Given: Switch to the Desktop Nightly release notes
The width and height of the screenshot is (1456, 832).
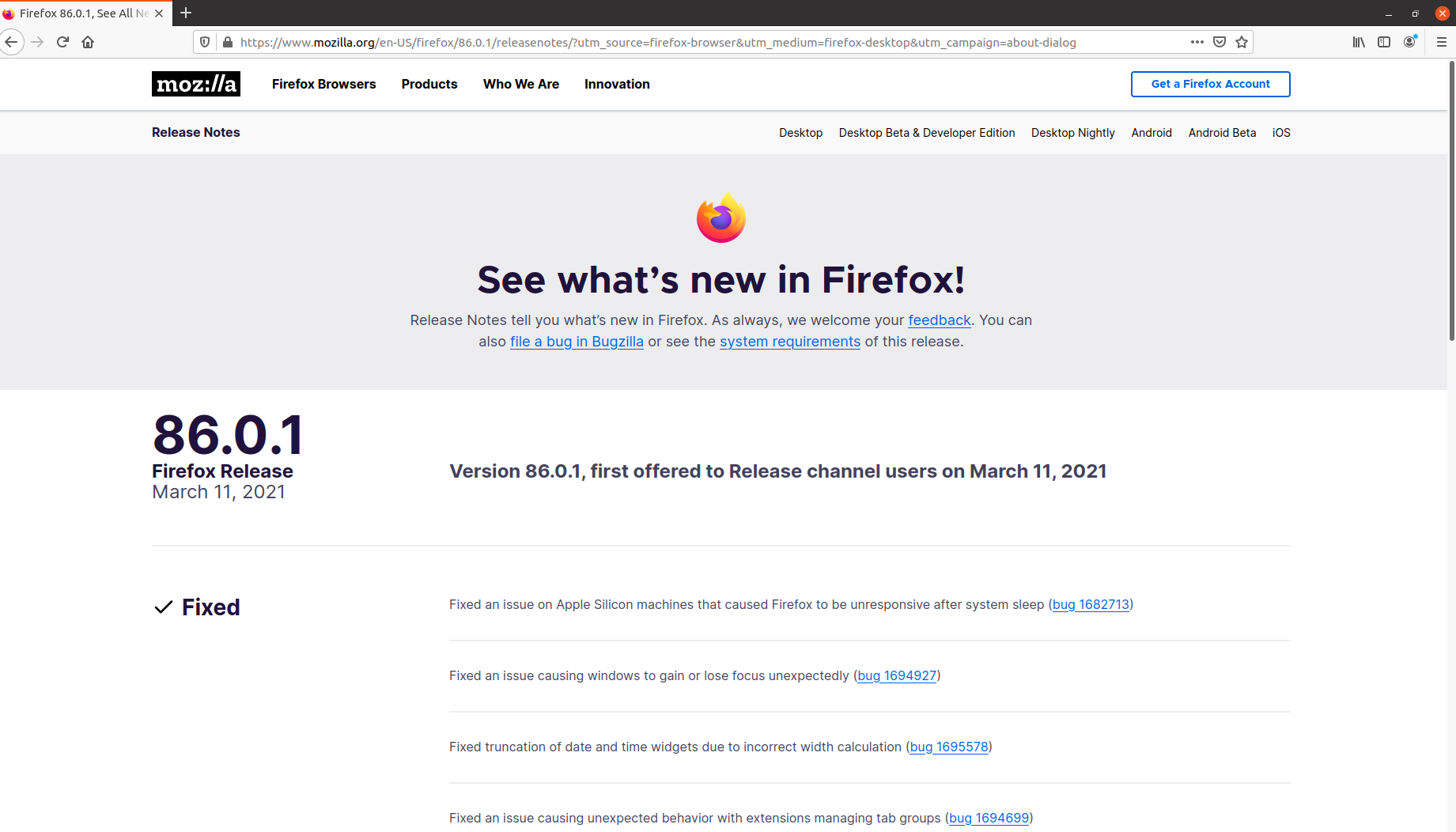Looking at the screenshot, I should [x=1072, y=132].
